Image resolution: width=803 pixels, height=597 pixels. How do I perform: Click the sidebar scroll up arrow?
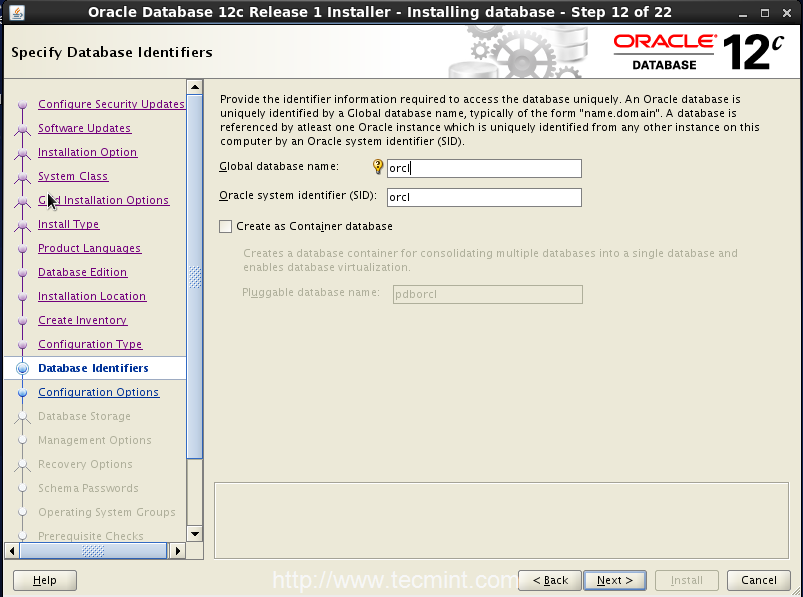[195, 87]
